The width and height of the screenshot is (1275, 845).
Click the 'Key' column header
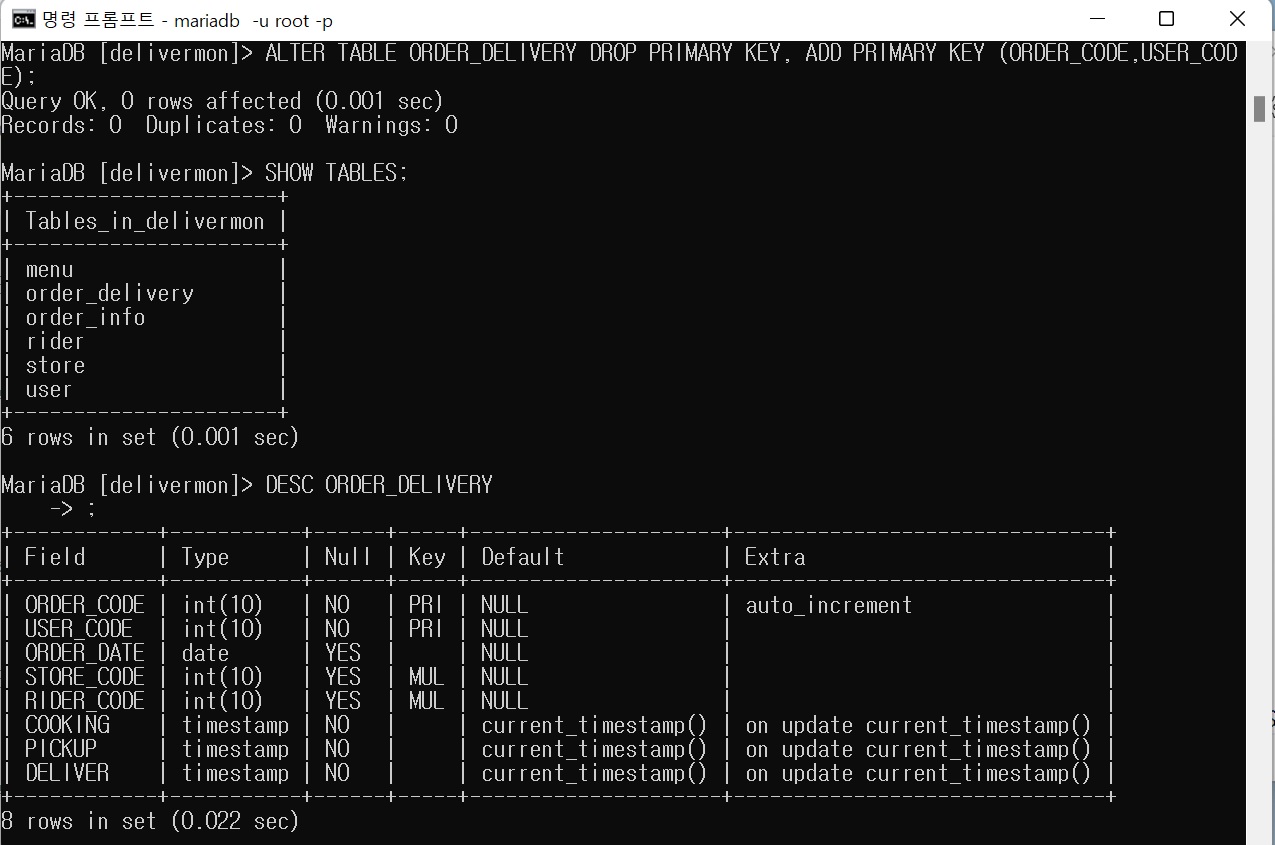coord(427,557)
